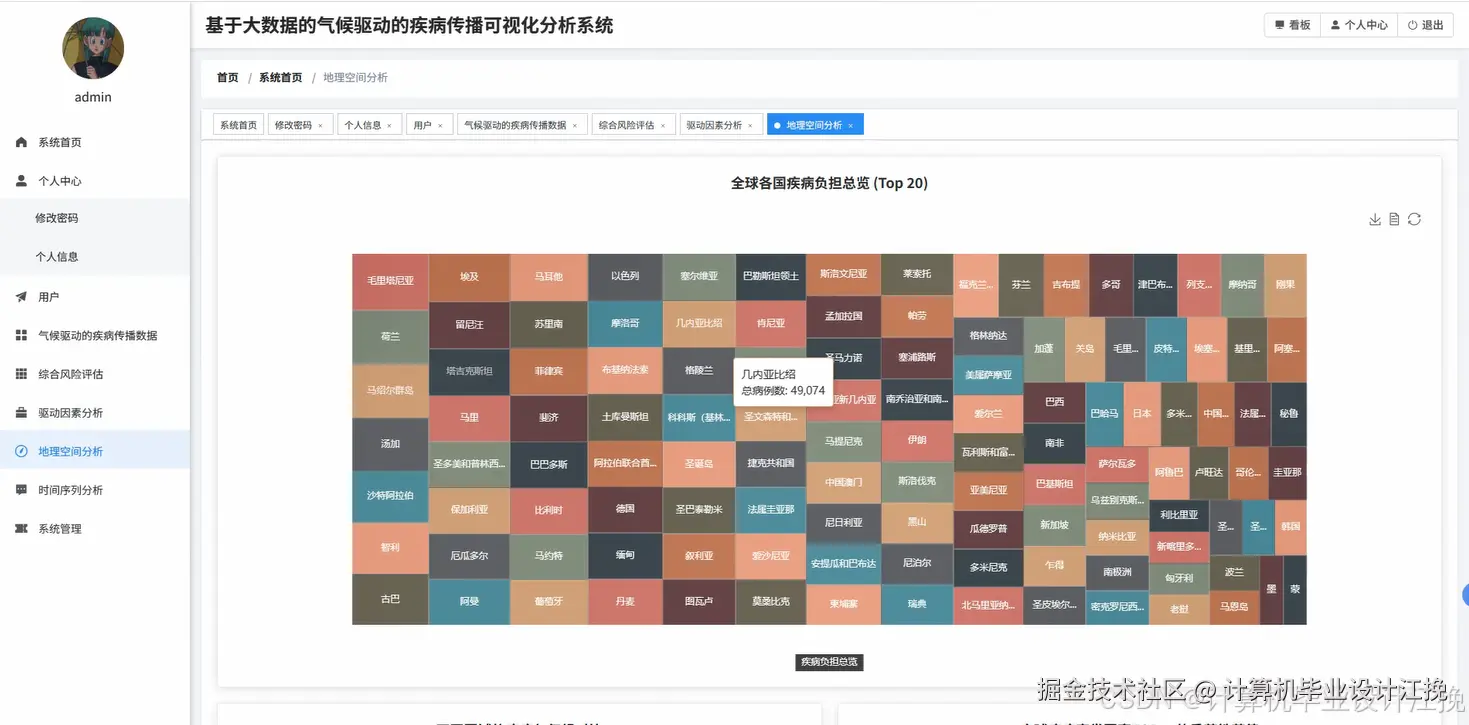The image size is (1469, 725).
Task: Click the 塔吉克斯坦 treemap cell
Action: pyautogui.click(x=469, y=371)
